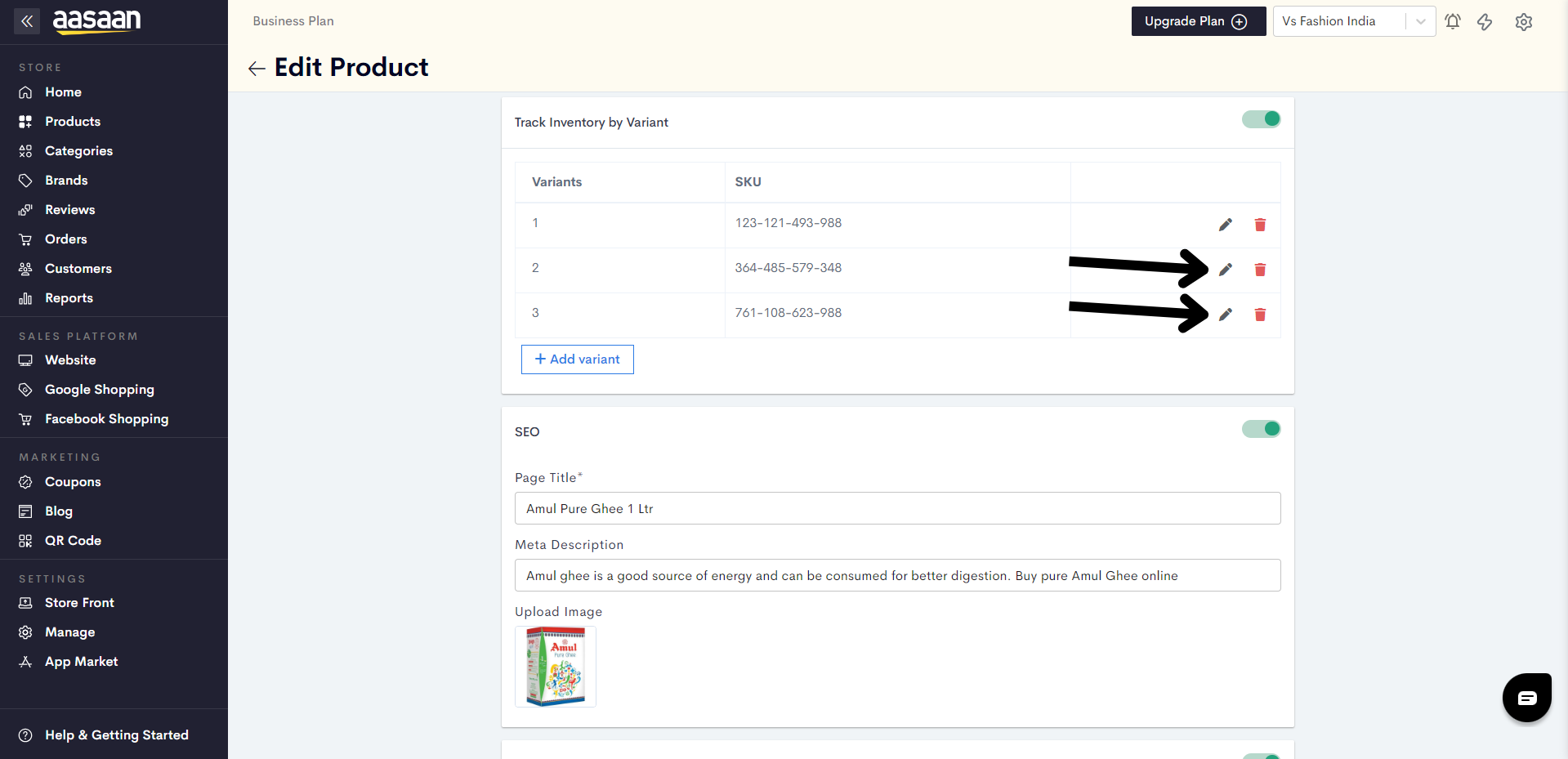Click the App Market icon
The width and height of the screenshot is (1568, 759).
pos(25,662)
